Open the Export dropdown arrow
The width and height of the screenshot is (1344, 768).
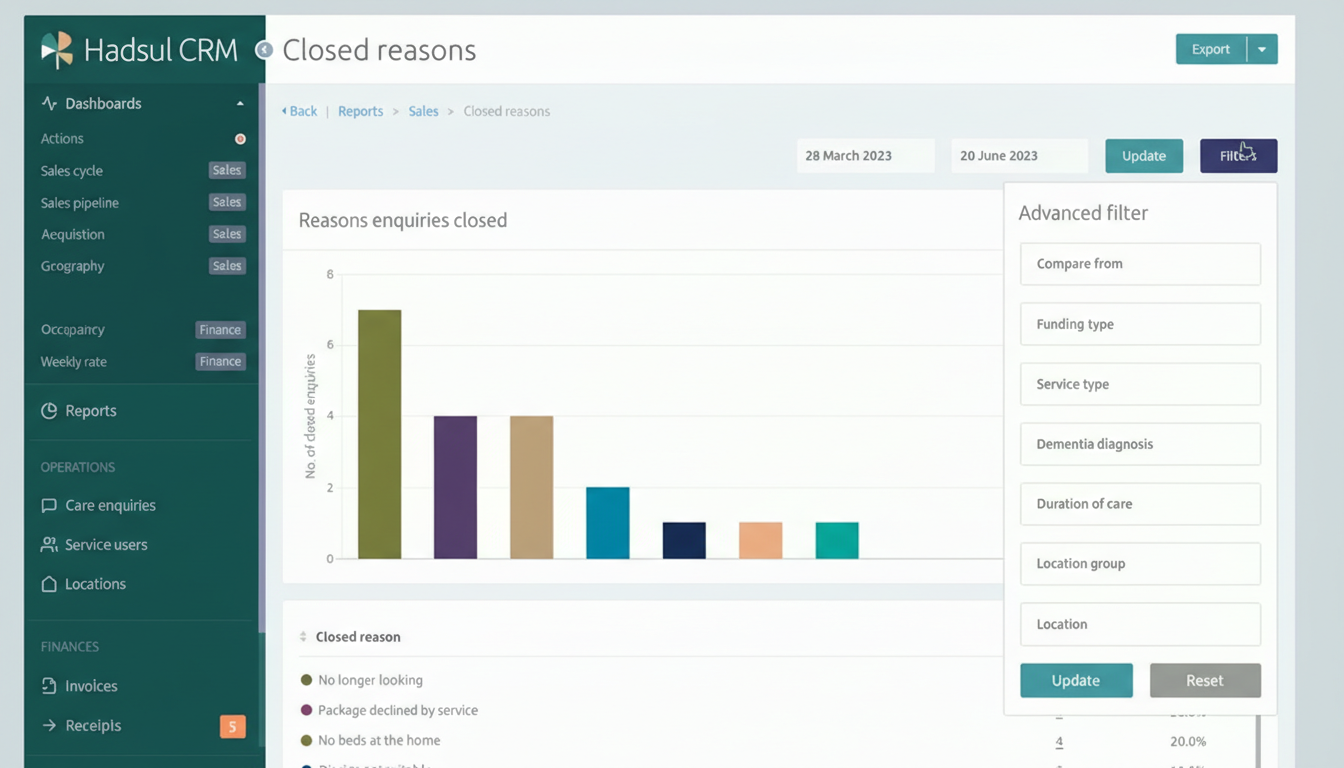click(1262, 49)
